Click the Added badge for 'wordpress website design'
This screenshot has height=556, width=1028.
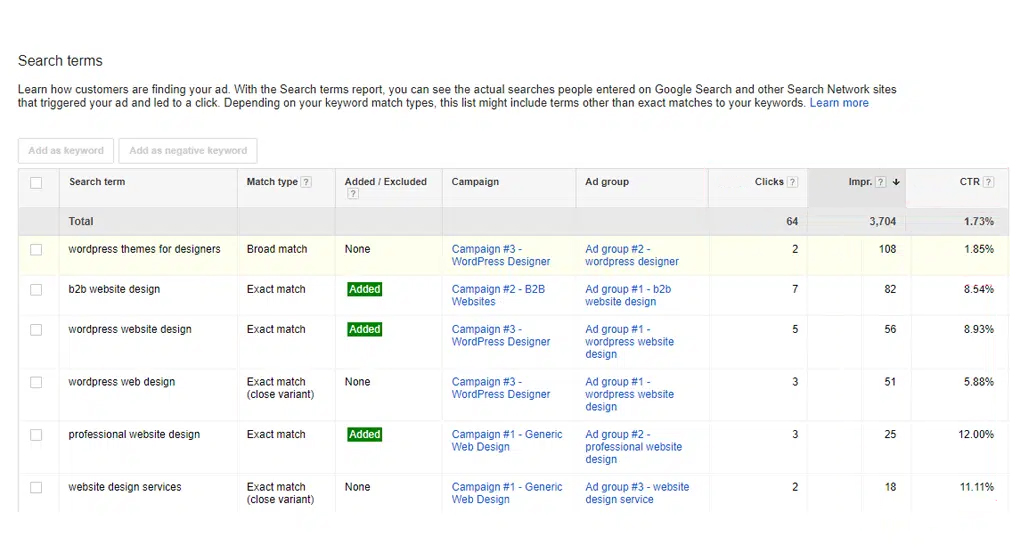[365, 329]
